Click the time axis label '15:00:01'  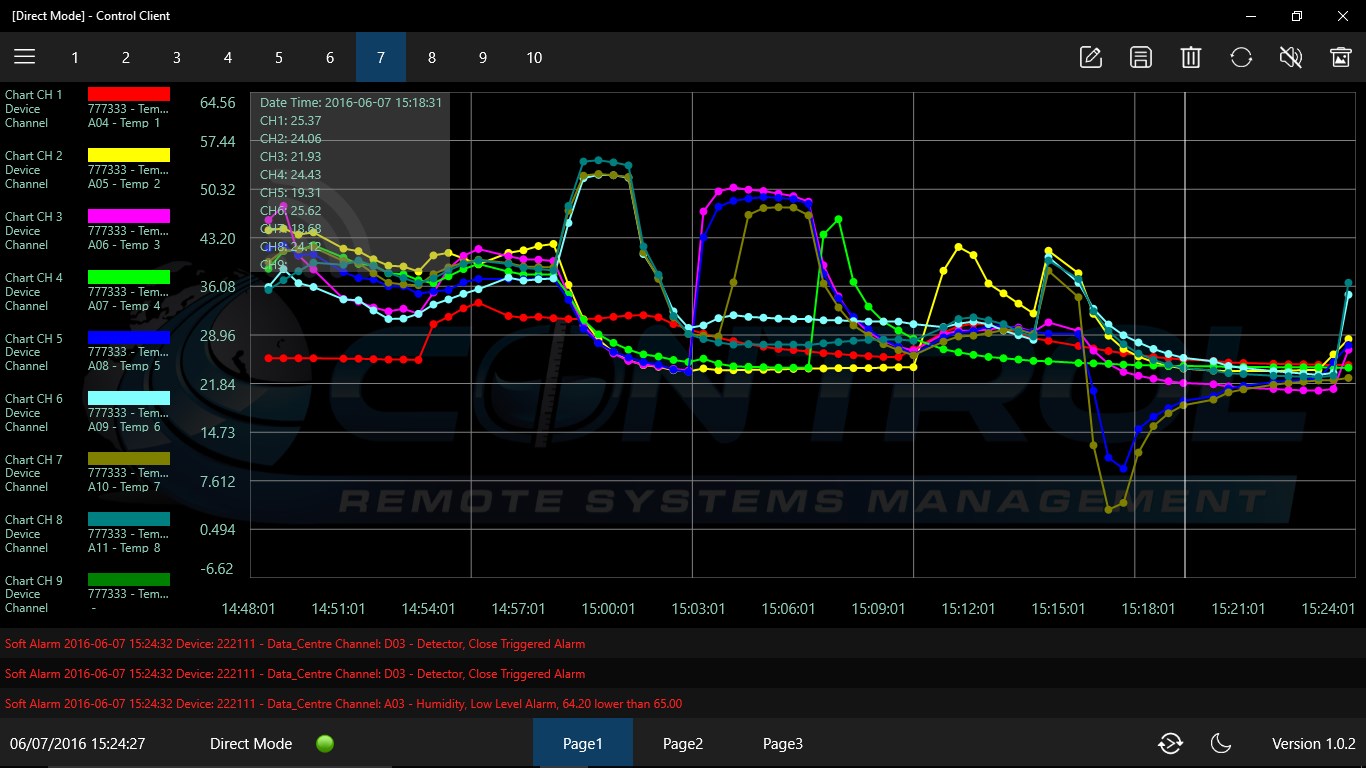pos(608,608)
